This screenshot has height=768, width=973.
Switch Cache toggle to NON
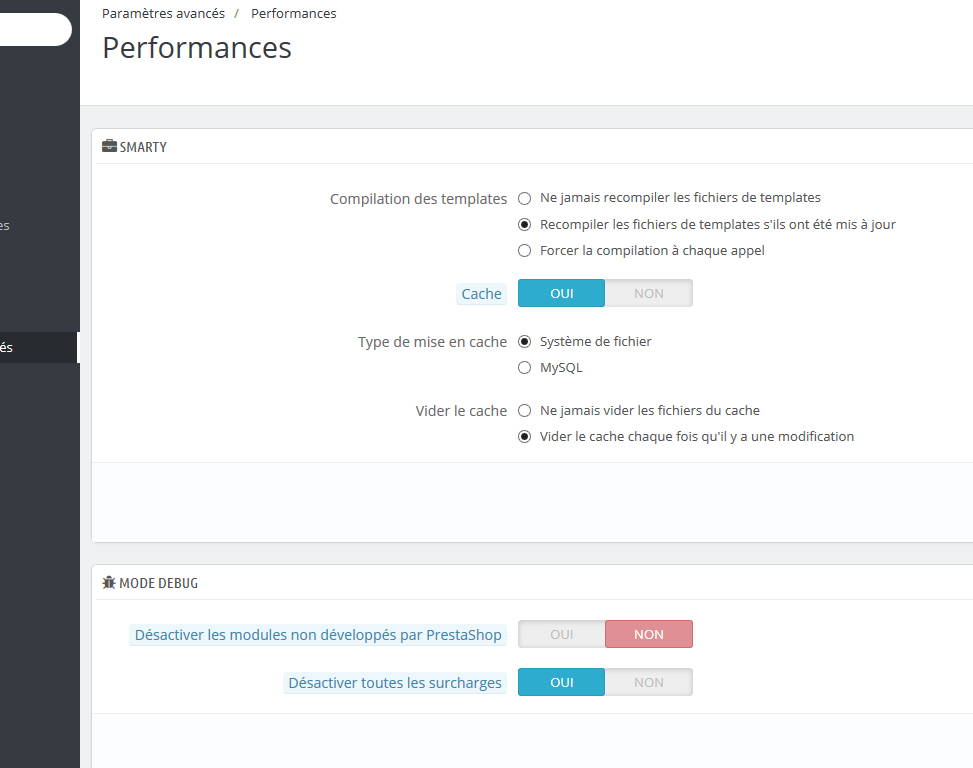click(x=648, y=294)
